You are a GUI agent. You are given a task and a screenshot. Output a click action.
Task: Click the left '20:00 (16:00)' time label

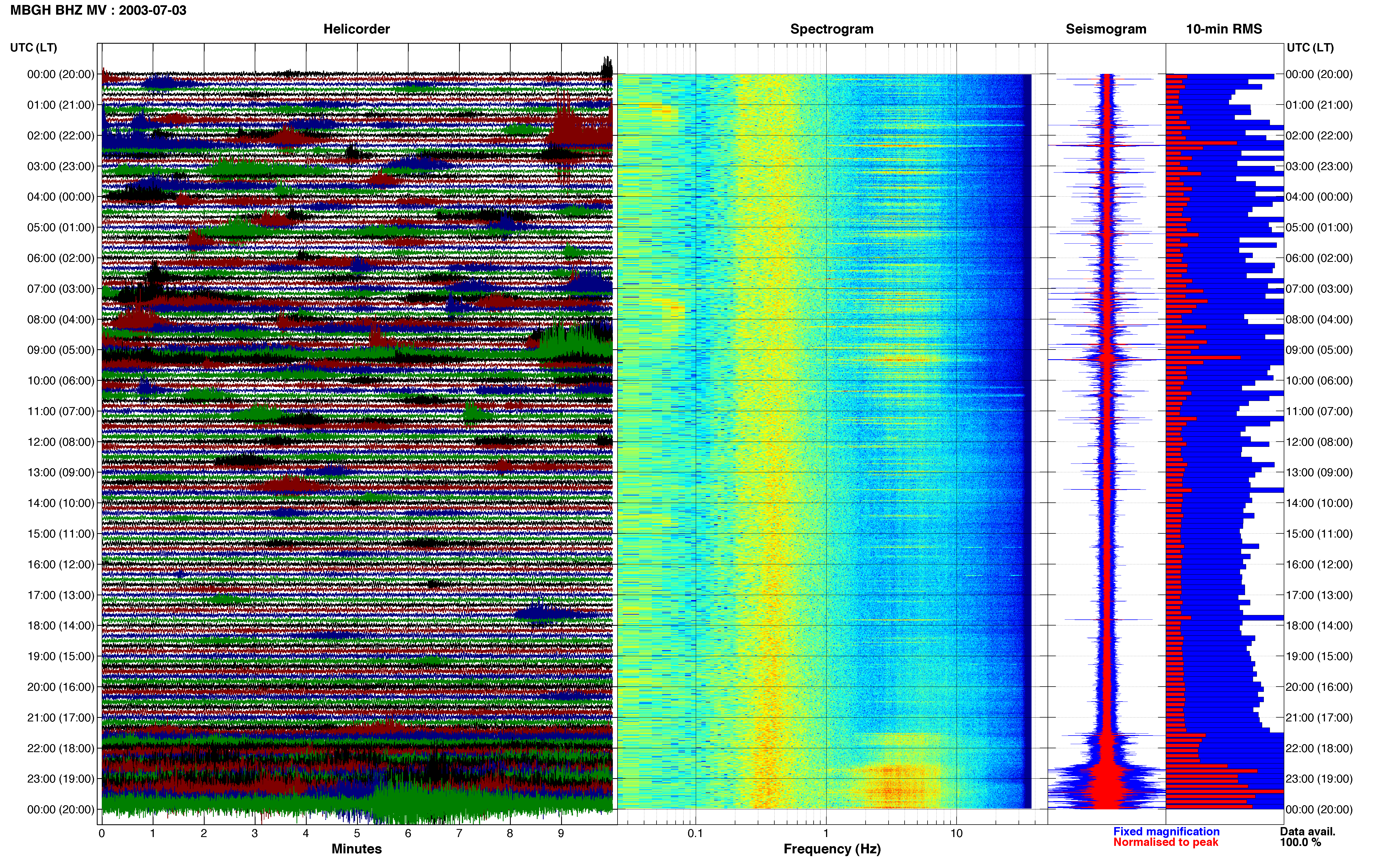coord(61,687)
